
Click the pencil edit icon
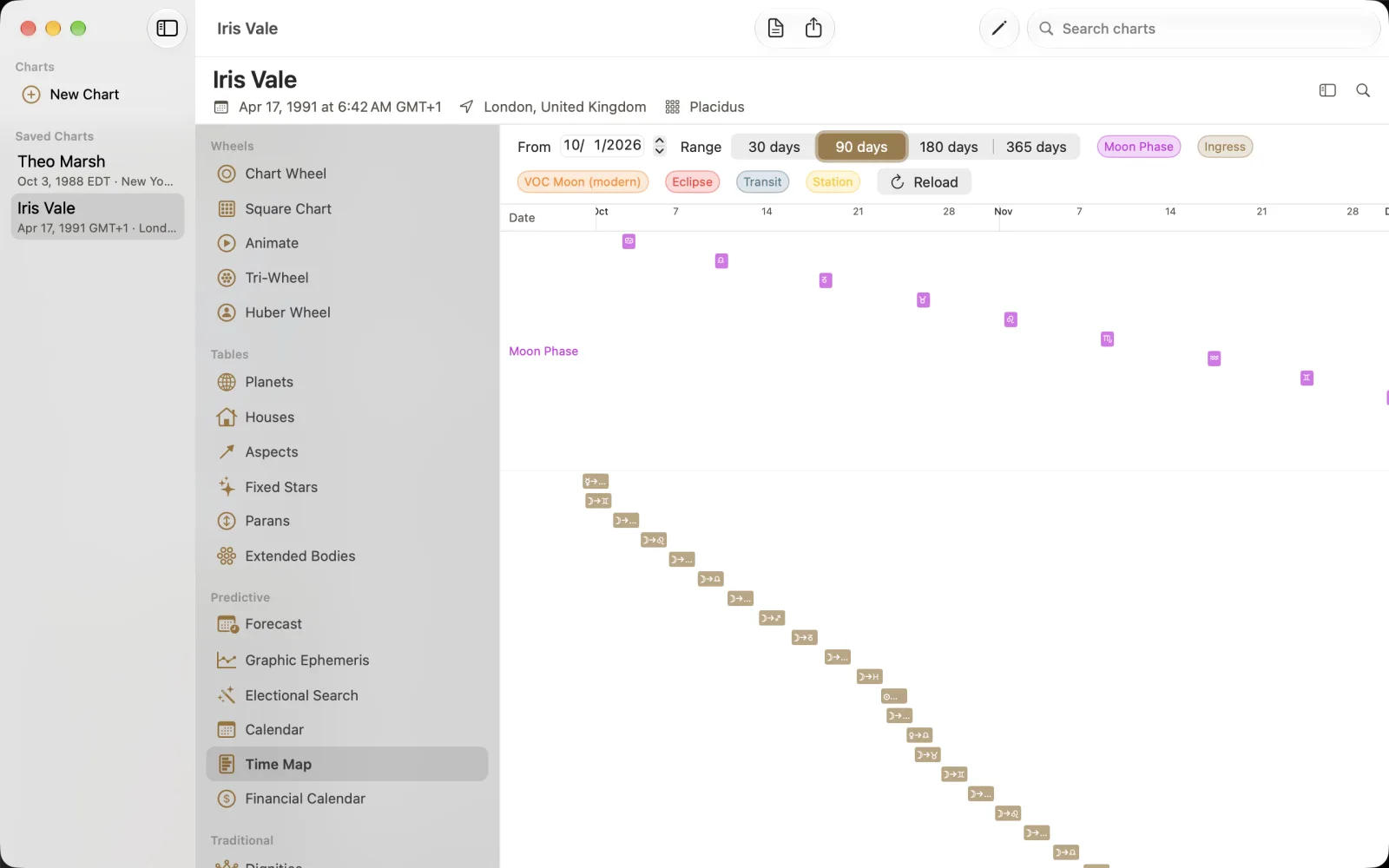click(x=999, y=29)
